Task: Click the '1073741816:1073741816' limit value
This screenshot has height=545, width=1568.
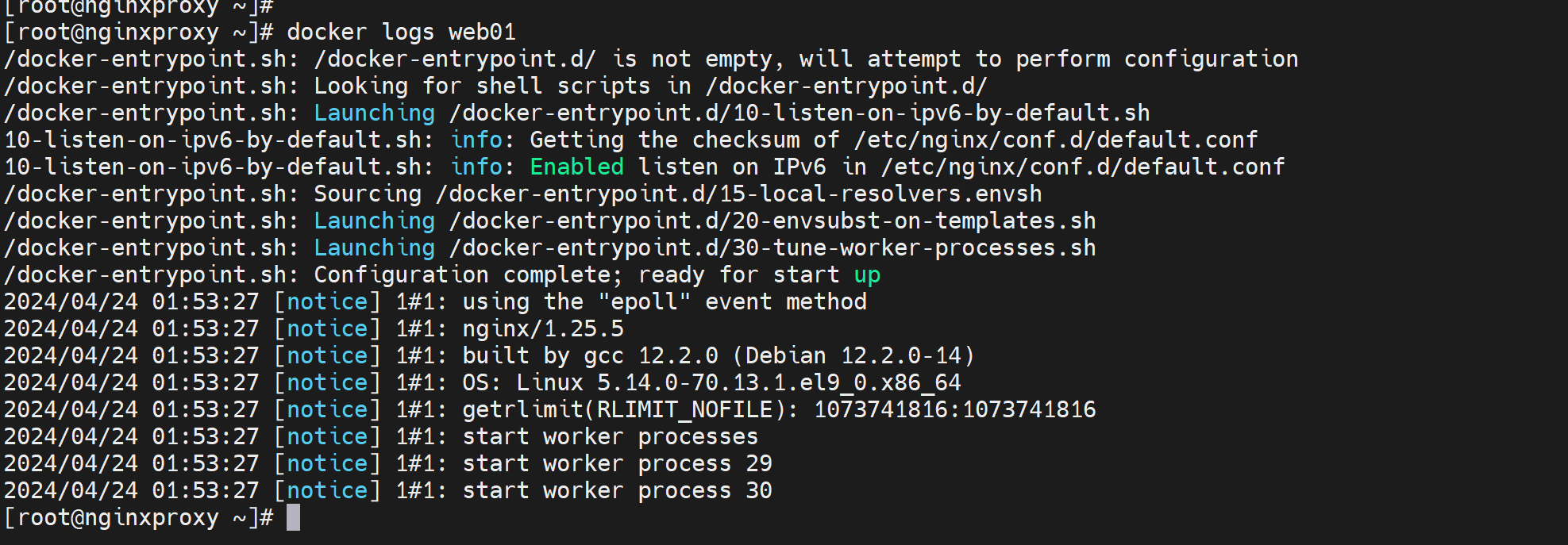Action: coord(954,410)
